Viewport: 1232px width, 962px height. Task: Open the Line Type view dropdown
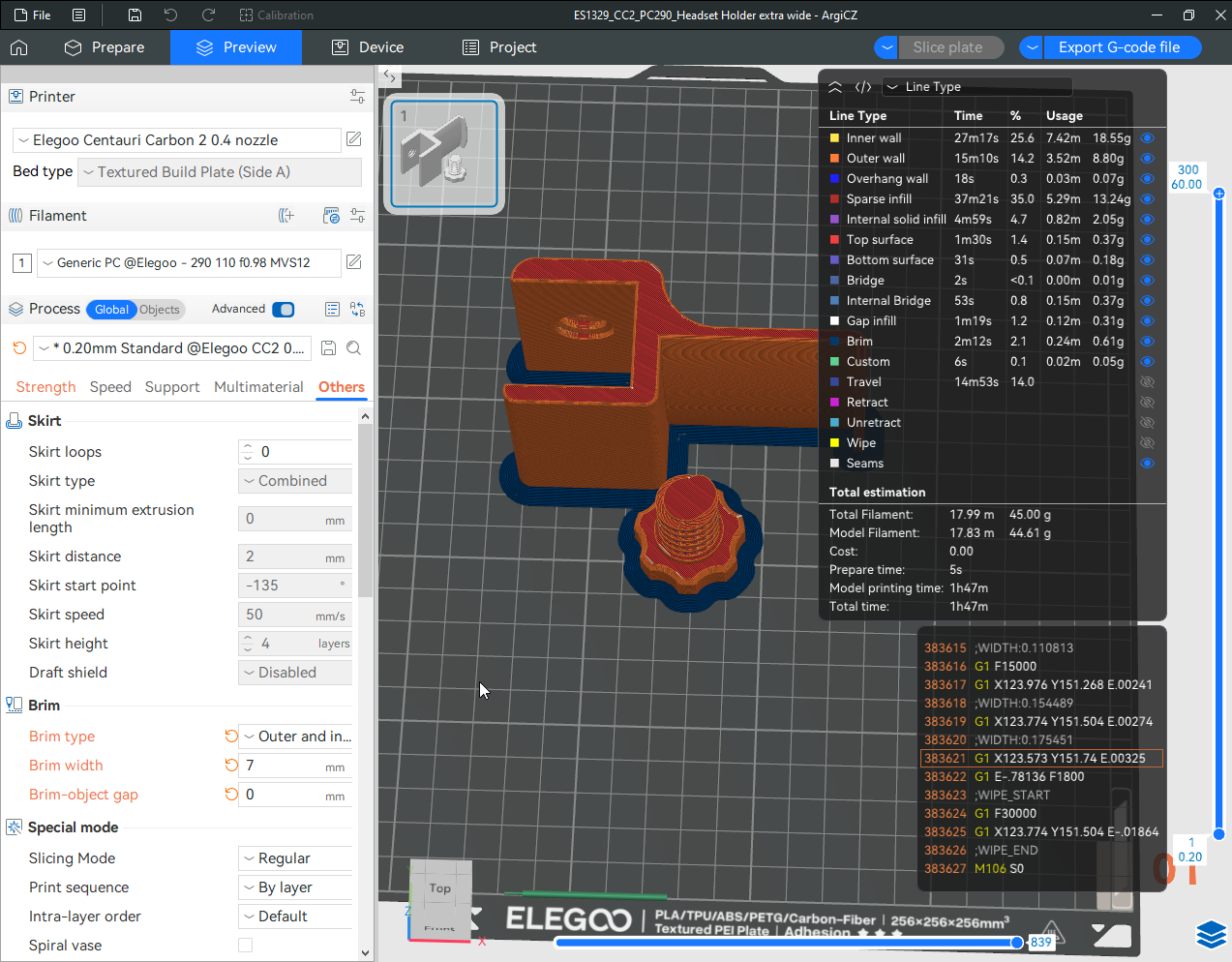coord(977,87)
